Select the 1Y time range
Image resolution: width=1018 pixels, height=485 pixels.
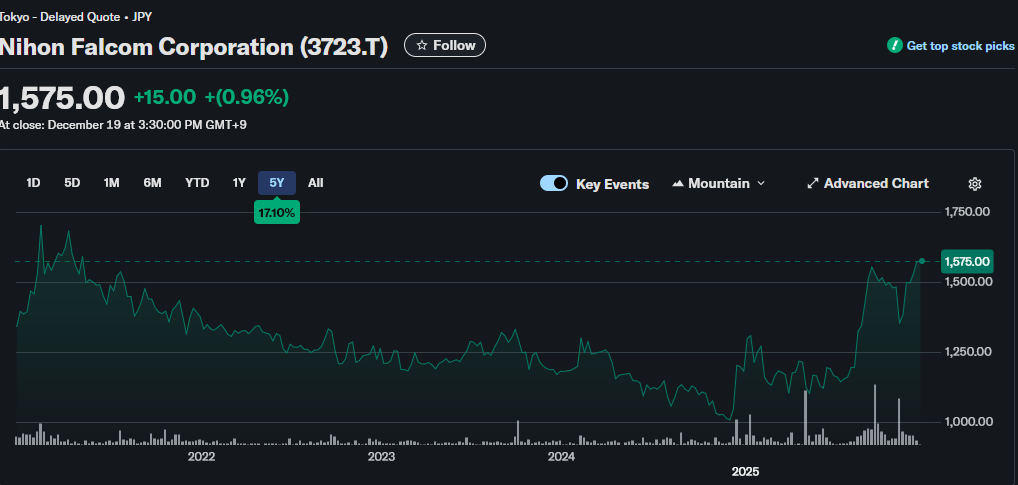239,183
